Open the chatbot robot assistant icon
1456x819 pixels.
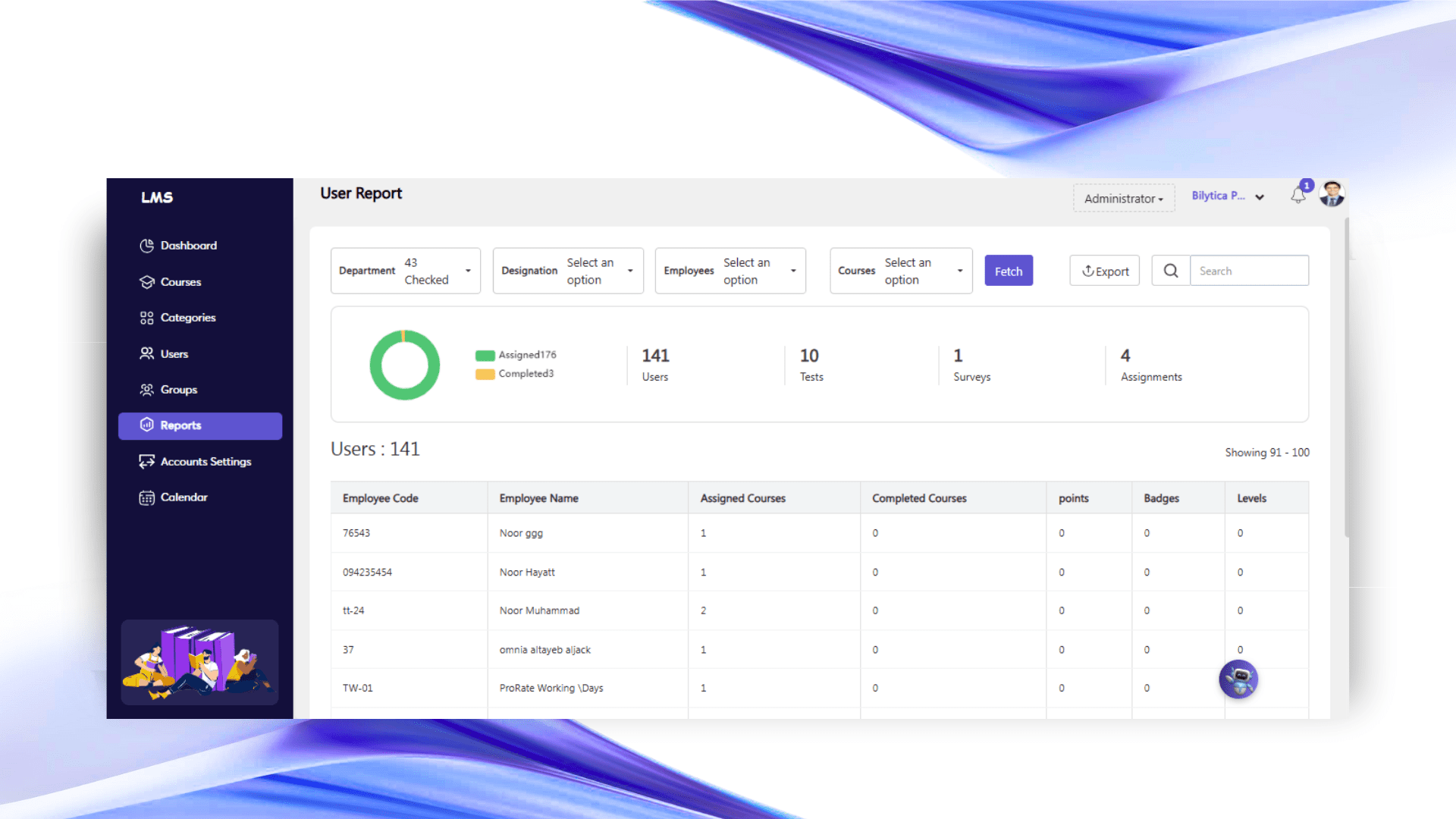click(x=1238, y=679)
